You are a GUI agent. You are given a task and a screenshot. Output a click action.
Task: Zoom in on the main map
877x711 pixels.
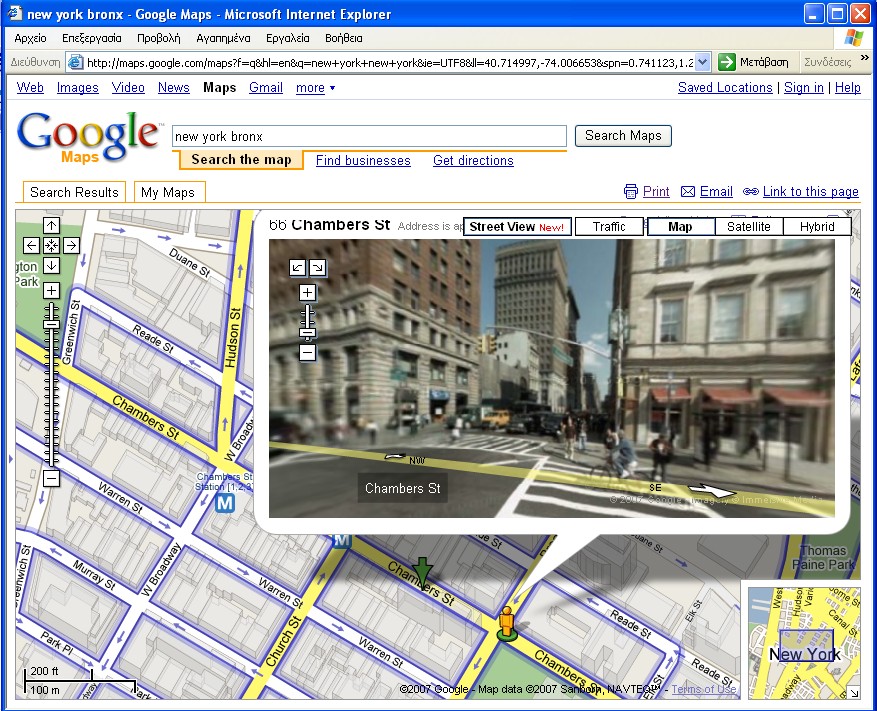pyautogui.click(x=51, y=291)
